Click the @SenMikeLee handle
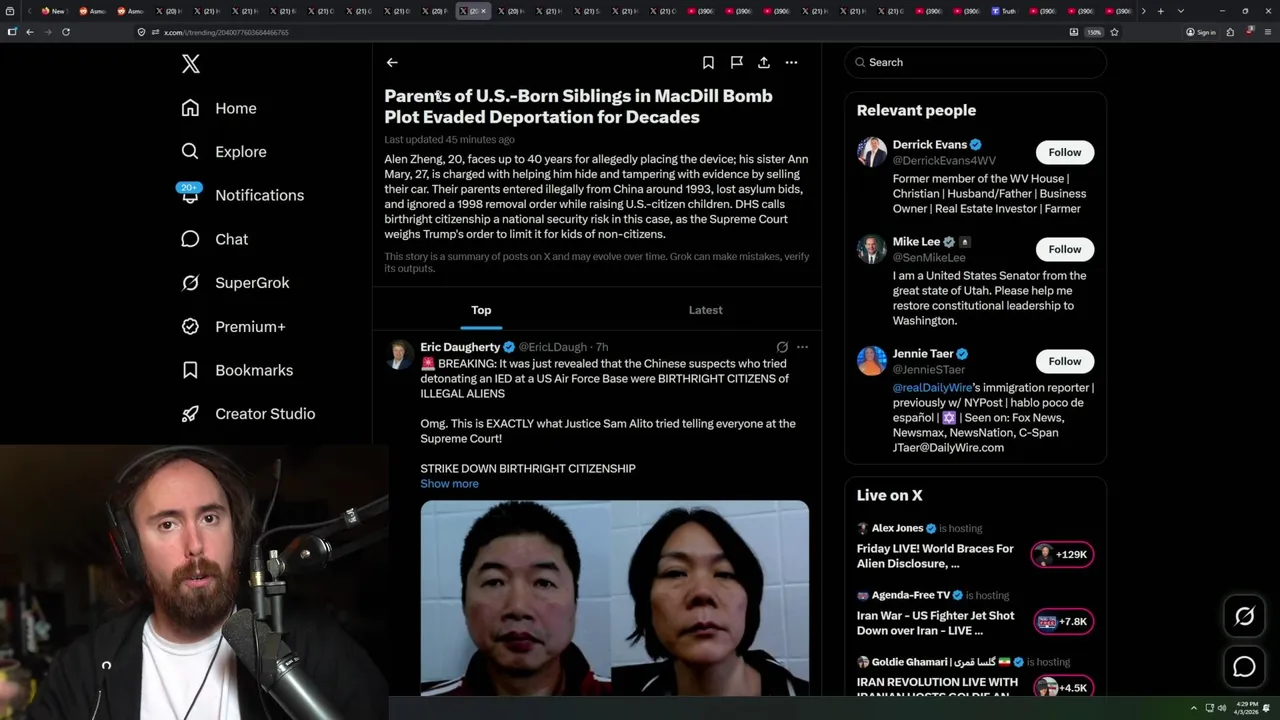 click(929, 258)
